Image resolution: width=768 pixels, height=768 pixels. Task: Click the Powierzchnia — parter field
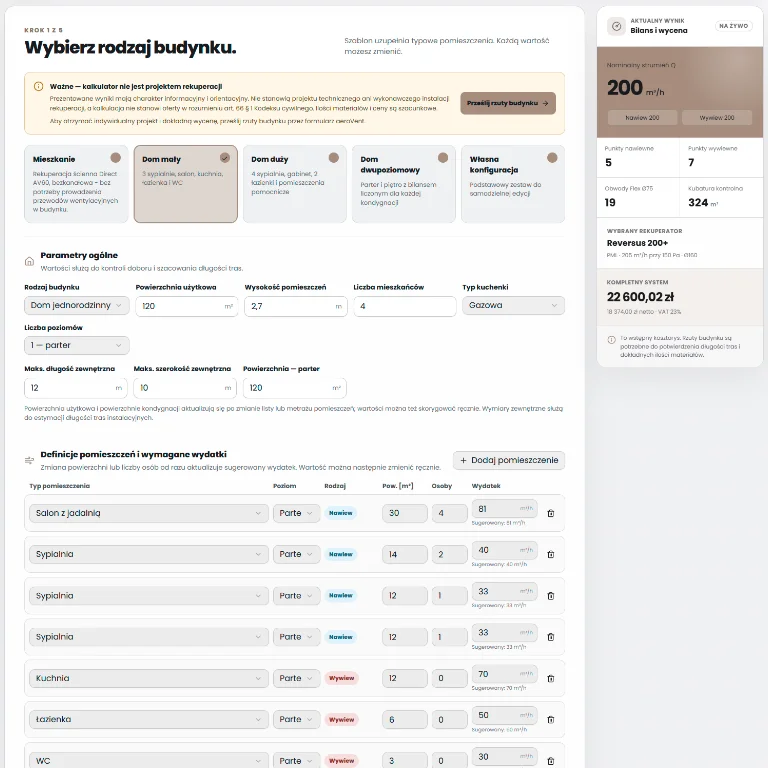point(295,388)
